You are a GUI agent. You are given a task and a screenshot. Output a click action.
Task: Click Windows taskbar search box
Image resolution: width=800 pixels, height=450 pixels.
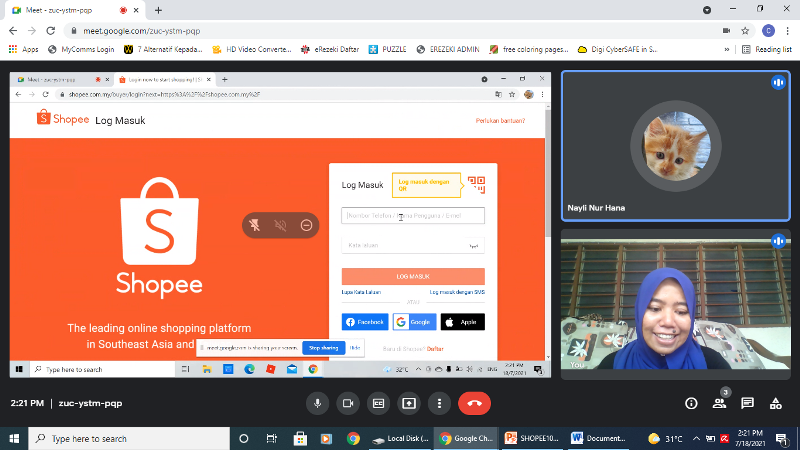[x=129, y=438]
